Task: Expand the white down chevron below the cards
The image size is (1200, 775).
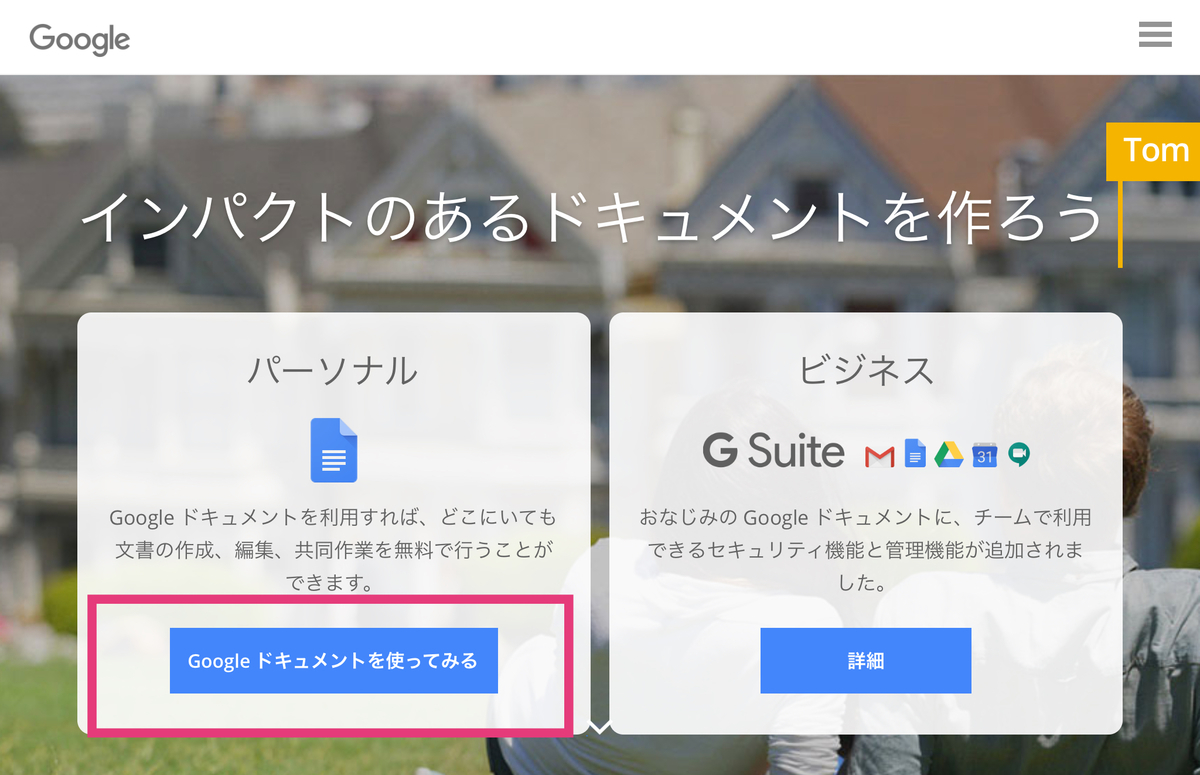Action: [x=600, y=727]
